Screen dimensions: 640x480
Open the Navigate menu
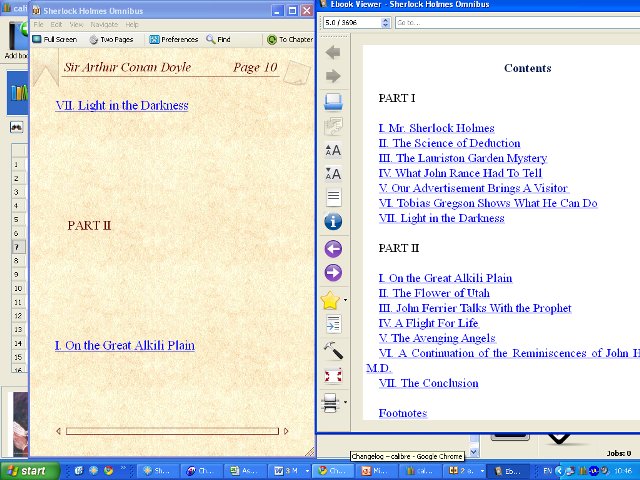[x=104, y=24]
